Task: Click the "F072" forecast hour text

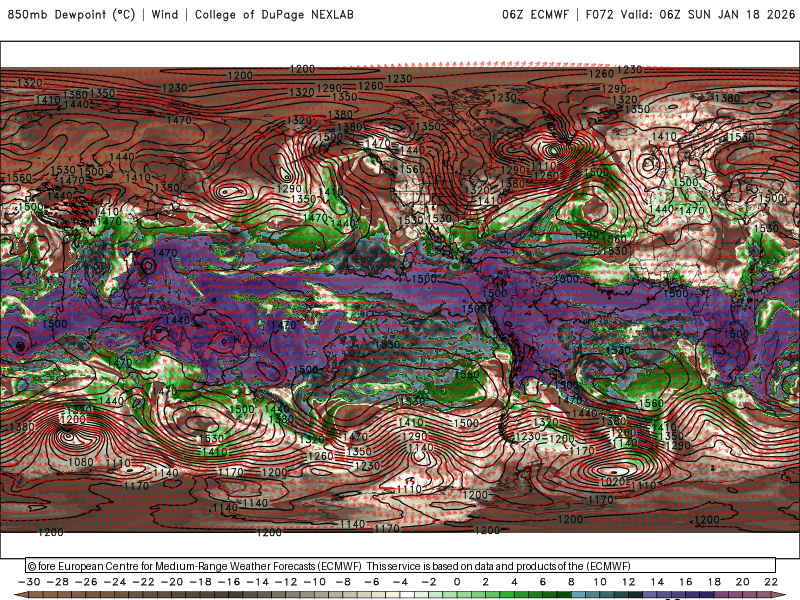Action: [x=599, y=14]
